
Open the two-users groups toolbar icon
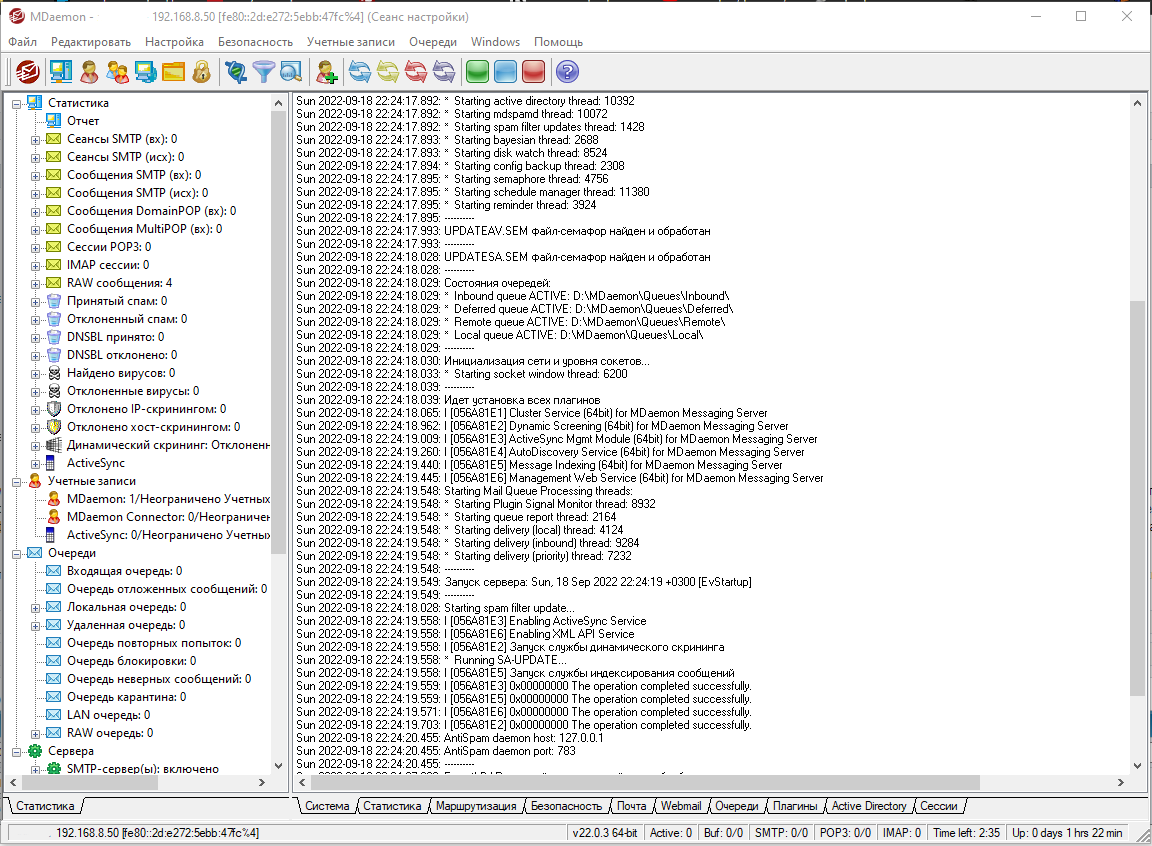pyautogui.click(x=118, y=72)
